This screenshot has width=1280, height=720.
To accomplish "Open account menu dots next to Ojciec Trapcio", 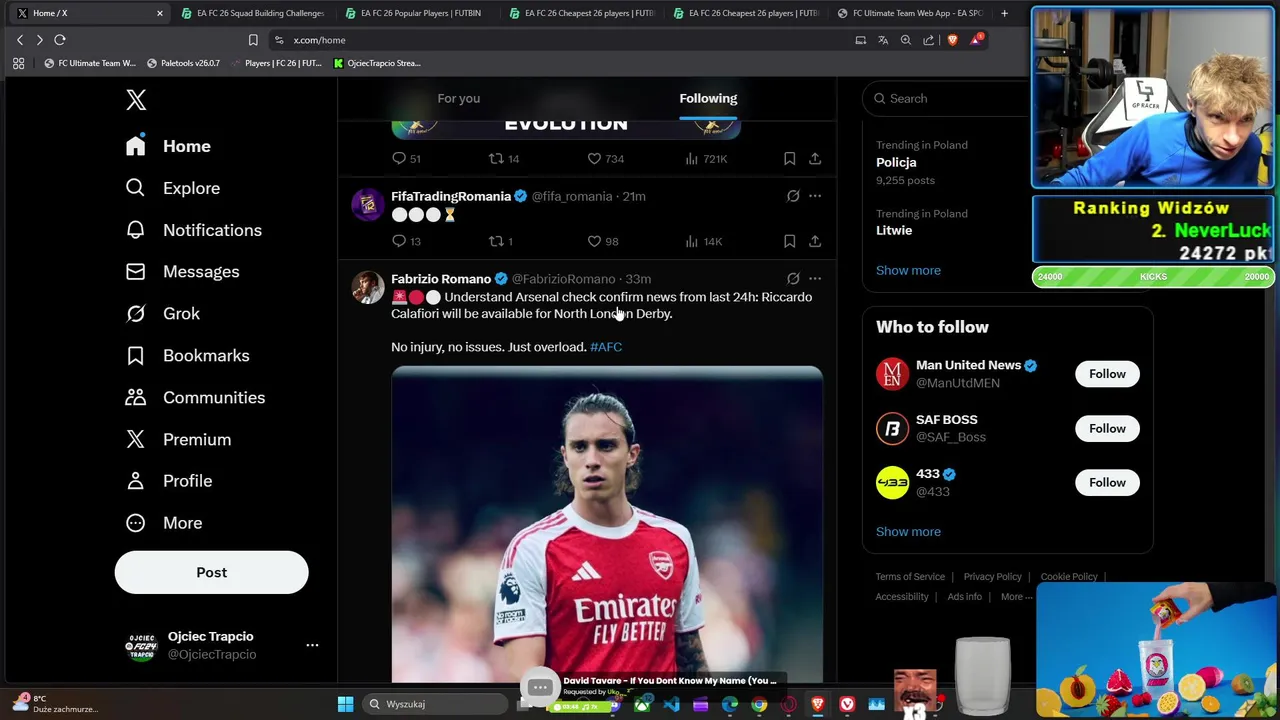I will [312, 645].
